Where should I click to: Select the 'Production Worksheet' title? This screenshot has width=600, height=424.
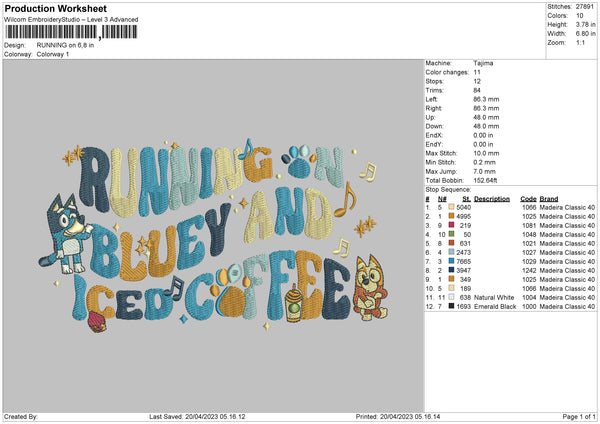pos(55,8)
